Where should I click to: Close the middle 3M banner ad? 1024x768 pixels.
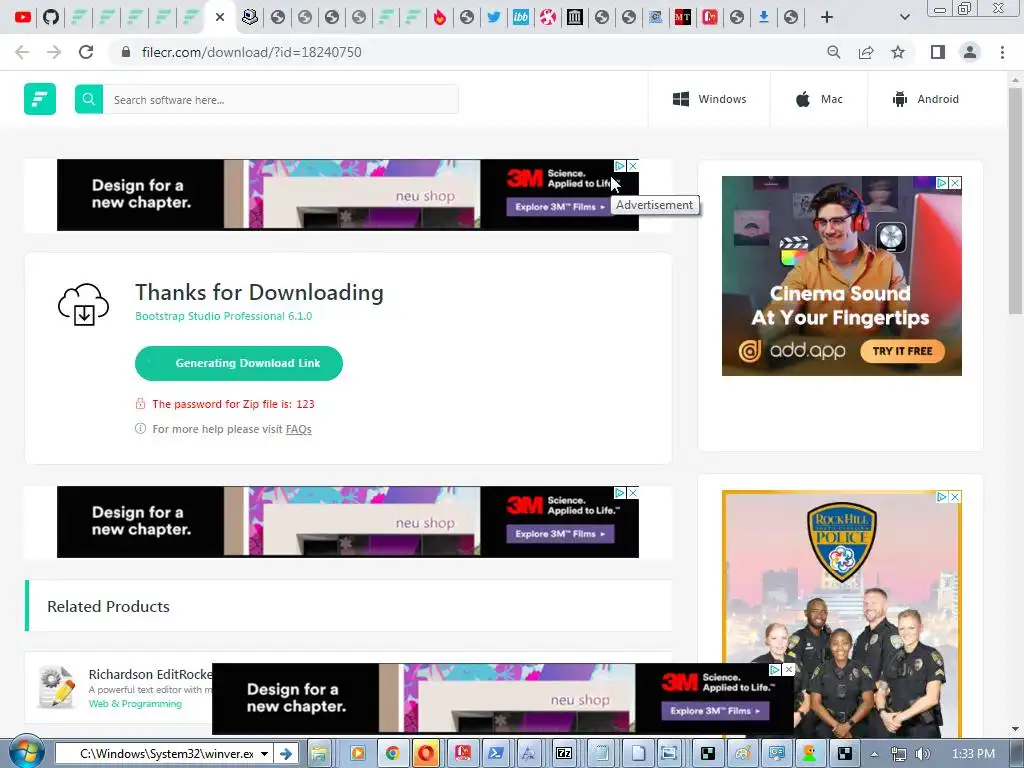pyautogui.click(x=632, y=493)
